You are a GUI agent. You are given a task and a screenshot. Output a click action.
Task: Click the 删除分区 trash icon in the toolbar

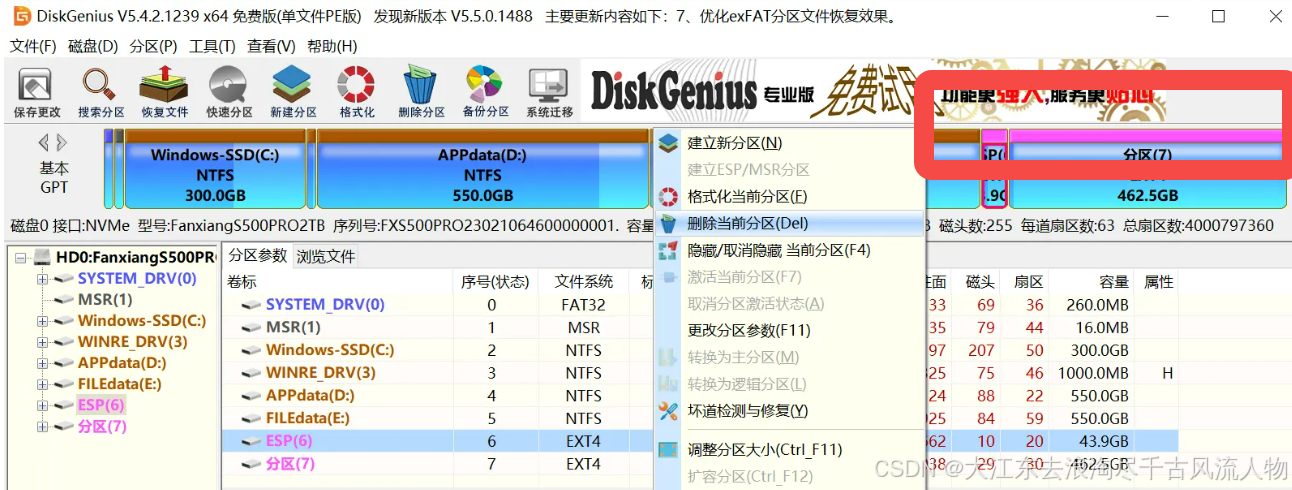pyautogui.click(x=421, y=92)
